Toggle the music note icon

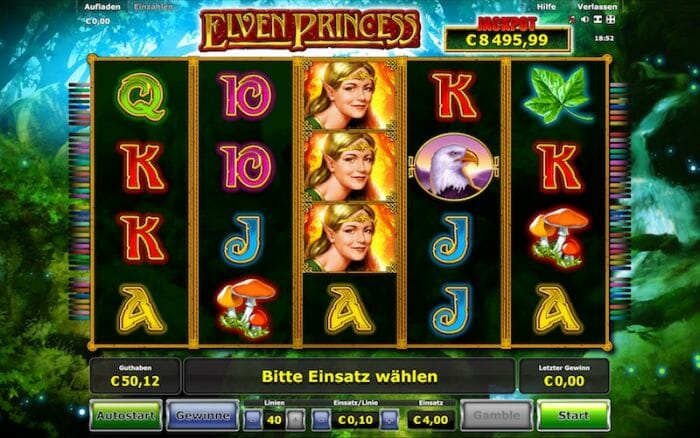click(572, 20)
